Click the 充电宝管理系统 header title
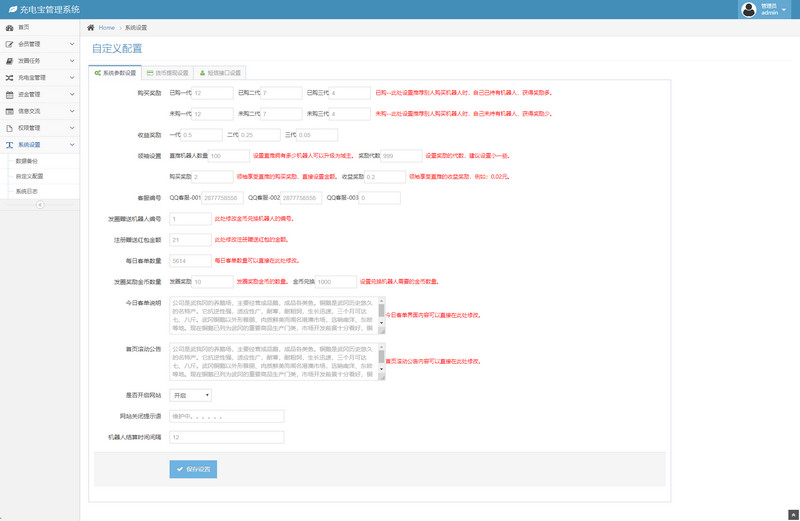Screen dimensions: 800x521 49,9
